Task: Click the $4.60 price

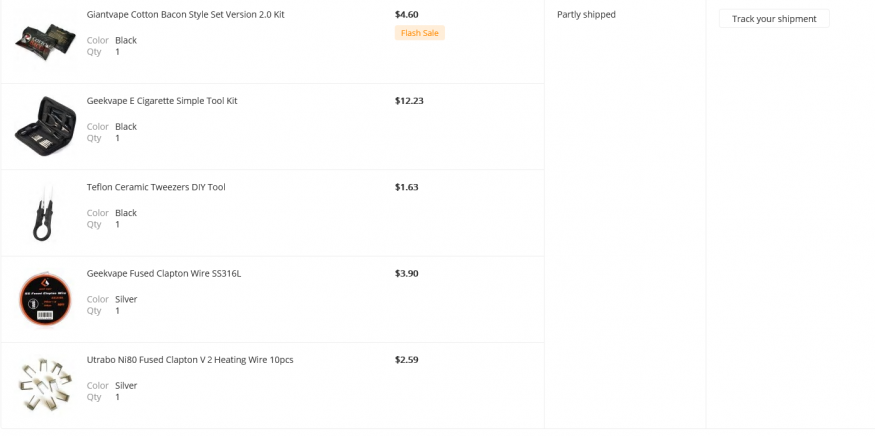Action: tap(407, 15)
